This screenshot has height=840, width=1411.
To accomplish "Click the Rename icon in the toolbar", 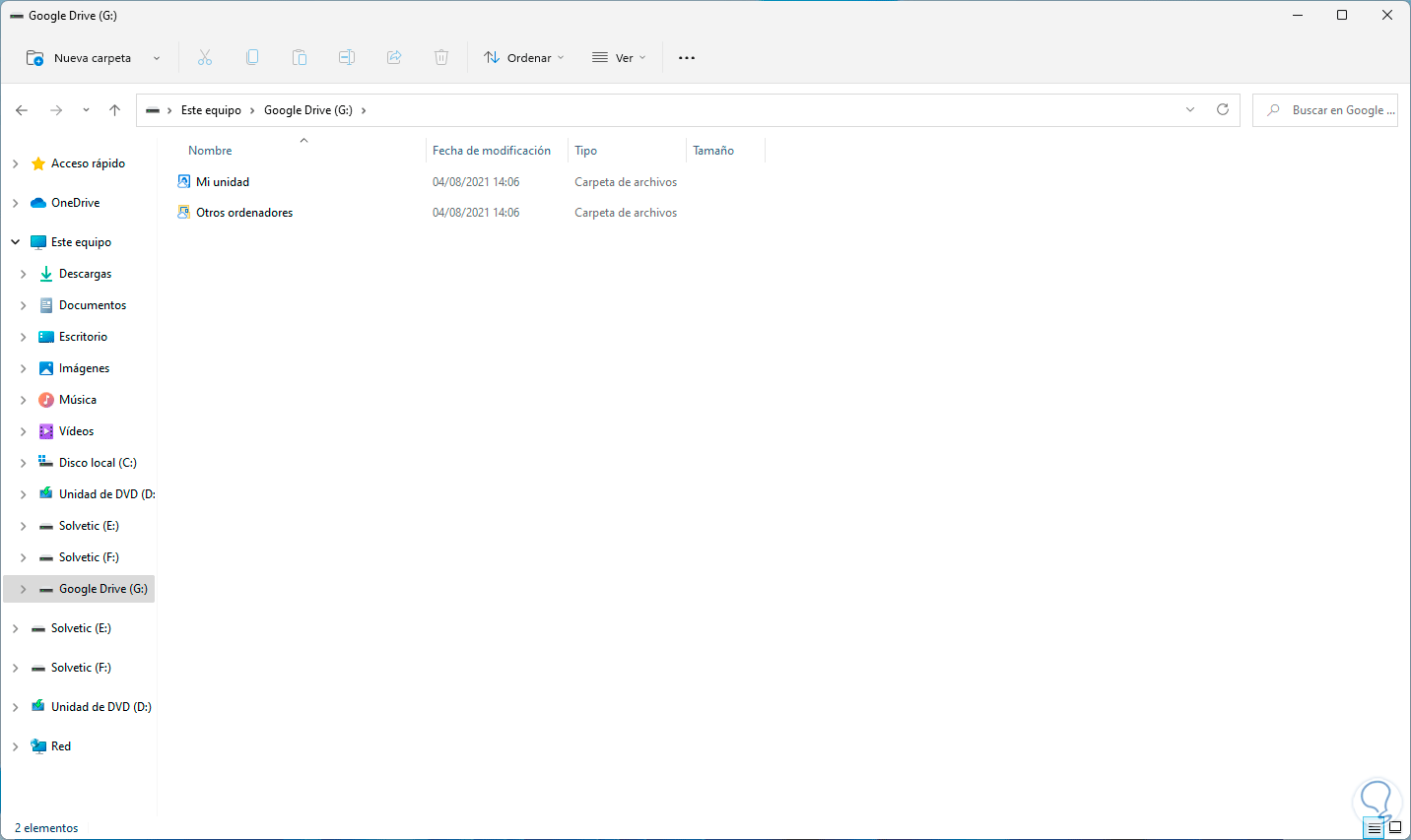I will click(347, 58).
